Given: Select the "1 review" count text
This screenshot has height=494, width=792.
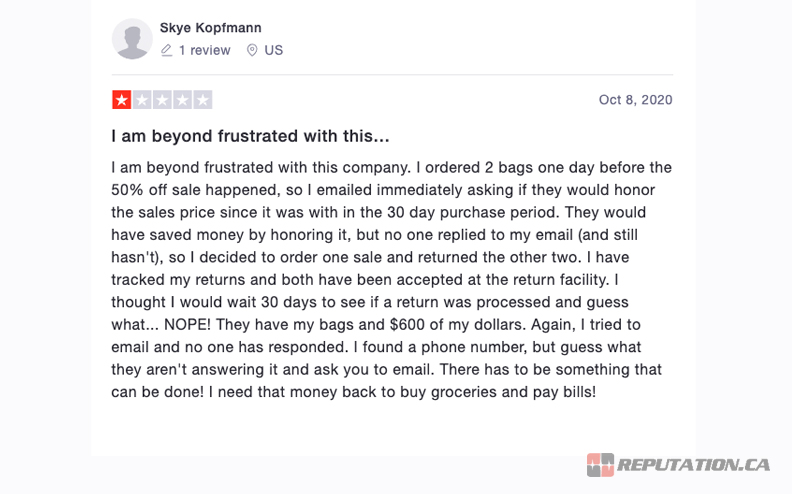Looking at the screenshot, I should [x=204, y=50].
